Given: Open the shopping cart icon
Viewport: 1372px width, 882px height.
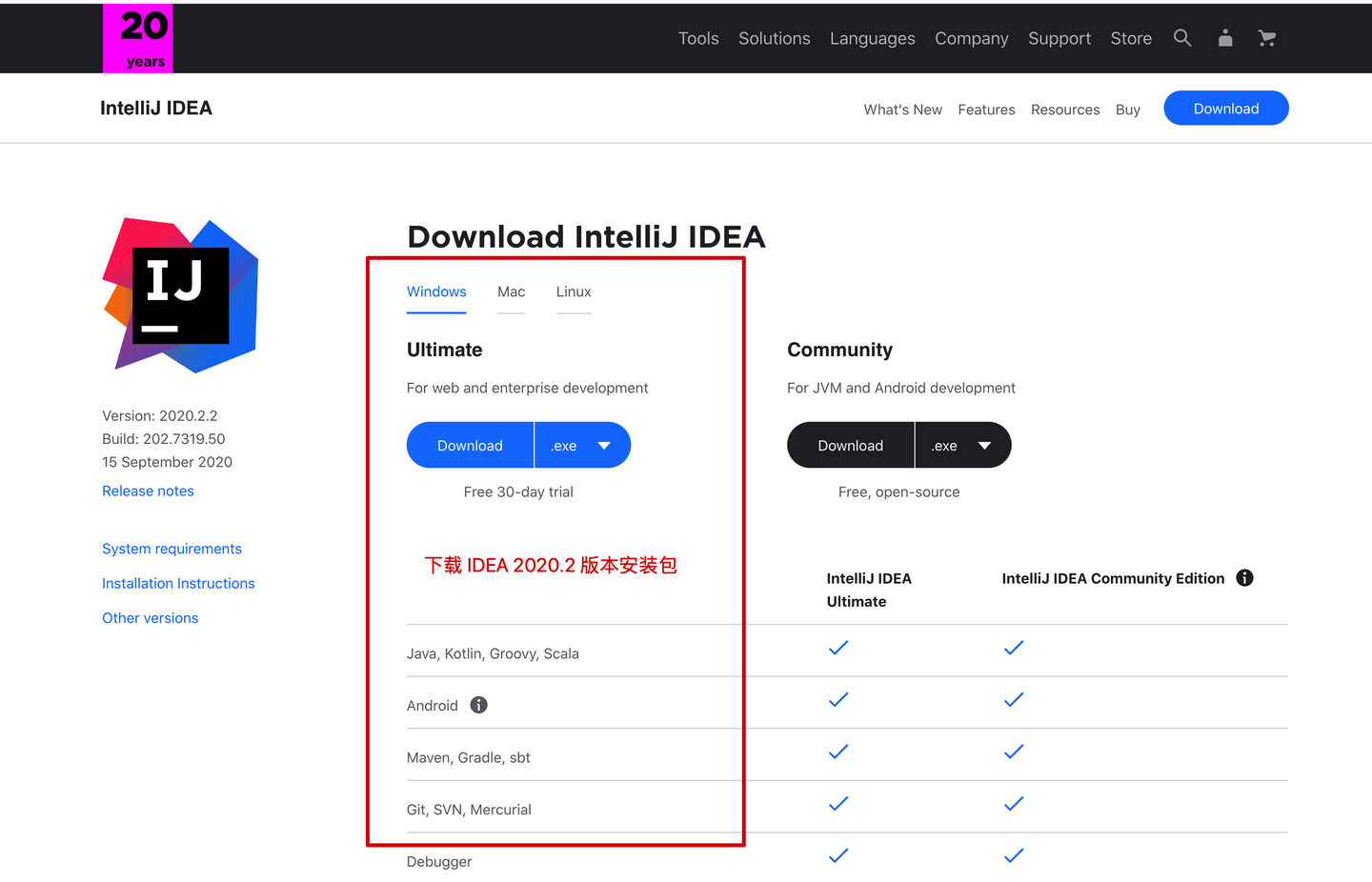Looking at the screenshot, I should [x=1267, y=38].
